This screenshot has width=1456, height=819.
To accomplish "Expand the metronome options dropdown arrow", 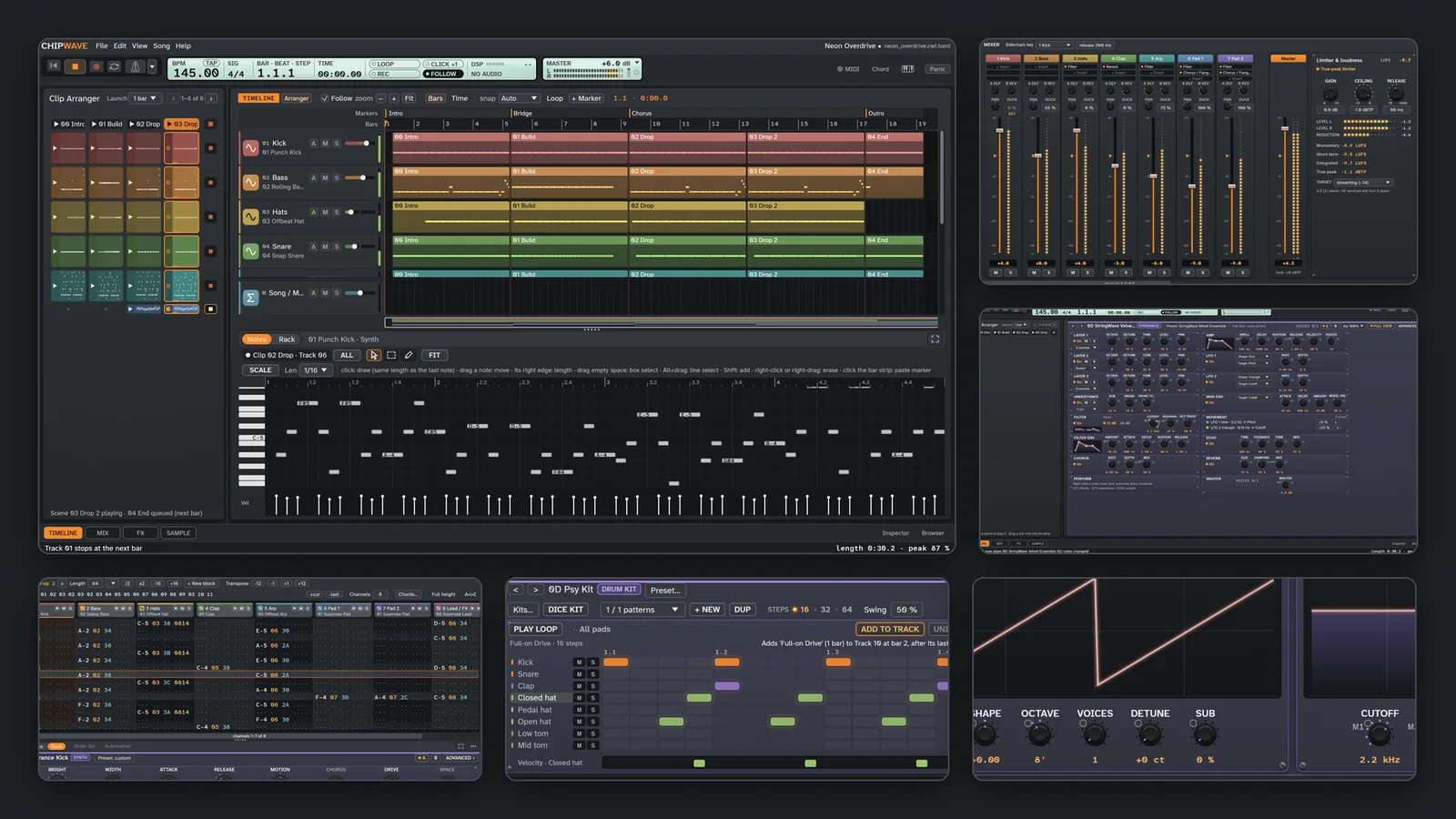I will pyautogui.click(x=152, y=66).
